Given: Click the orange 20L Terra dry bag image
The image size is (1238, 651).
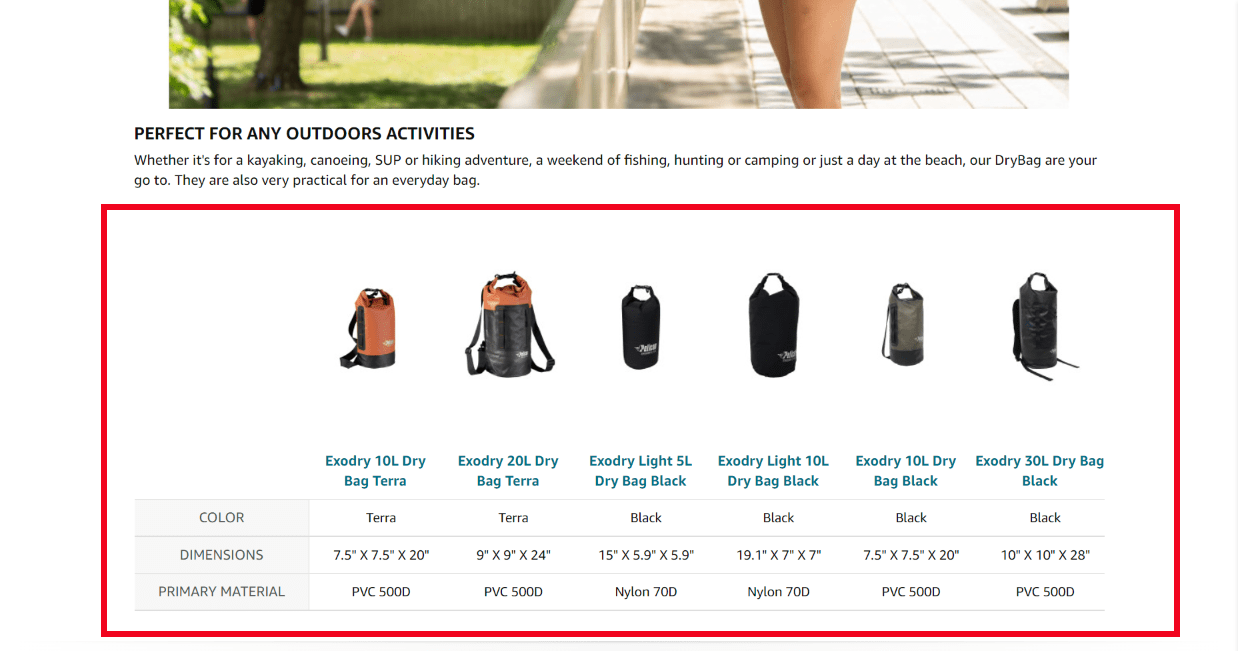Looking at the screenshot, I should tap(509, 323).
